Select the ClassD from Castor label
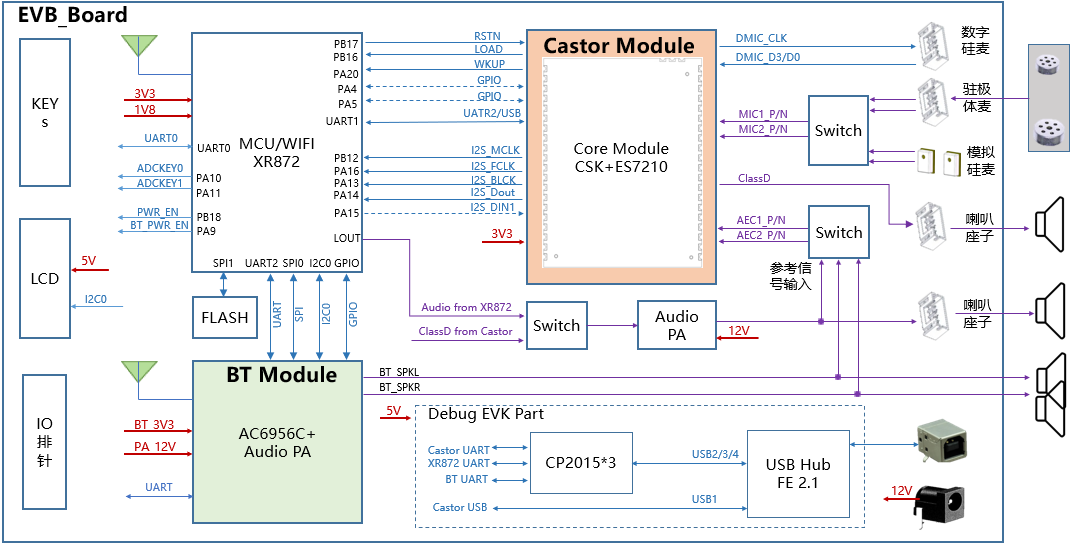1074x545 pixels. pos(465,331)
